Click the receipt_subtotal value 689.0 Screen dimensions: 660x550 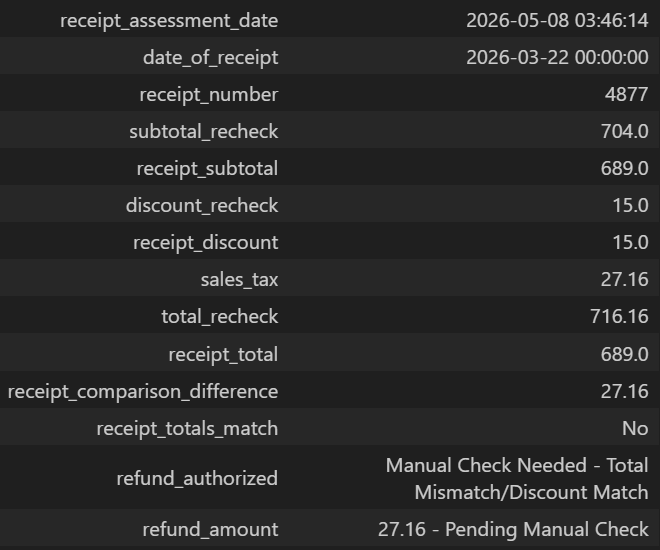coord(624,169)
